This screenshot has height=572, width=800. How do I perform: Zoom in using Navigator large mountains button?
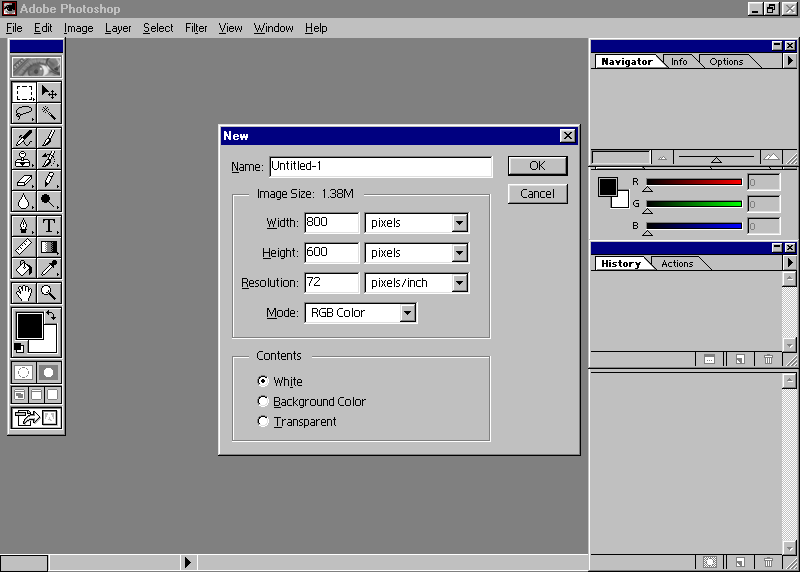click(771, 157)
